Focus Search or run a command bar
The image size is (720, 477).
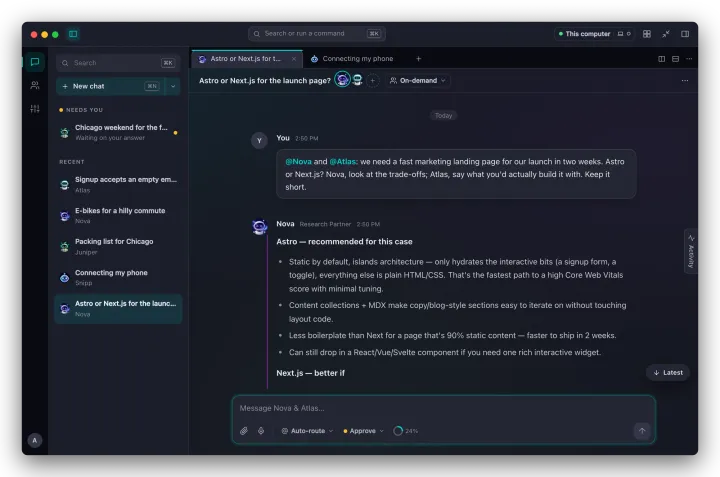(317, 34)
